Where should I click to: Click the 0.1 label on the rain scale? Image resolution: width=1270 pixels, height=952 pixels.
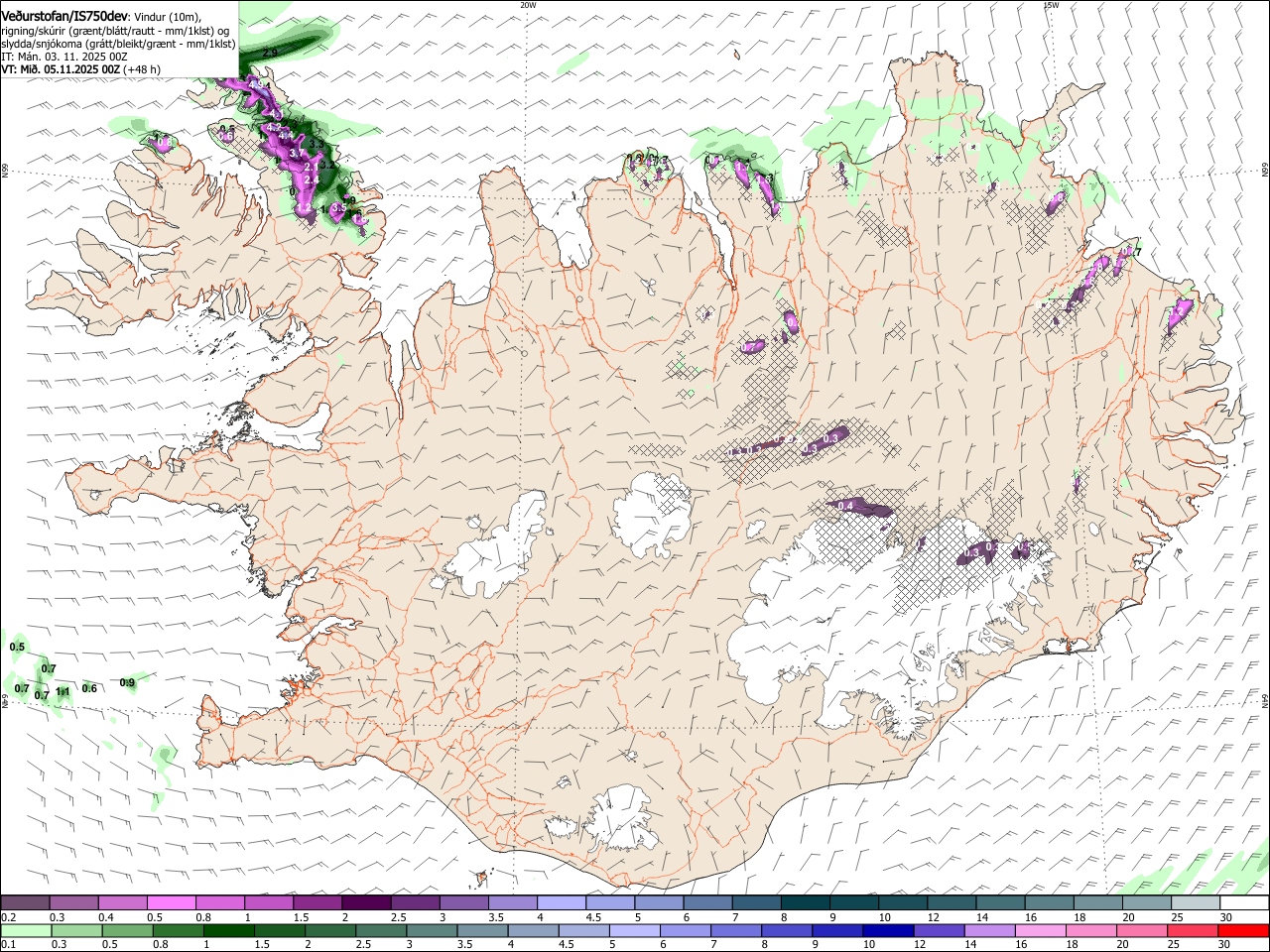click(9, 945)
